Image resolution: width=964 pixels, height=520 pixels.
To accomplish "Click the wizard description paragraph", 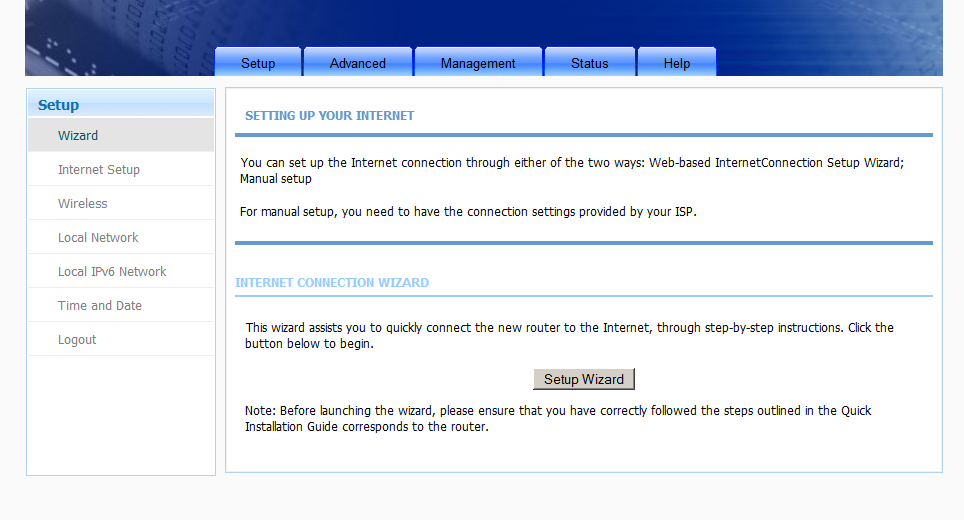I will (569, 335).
